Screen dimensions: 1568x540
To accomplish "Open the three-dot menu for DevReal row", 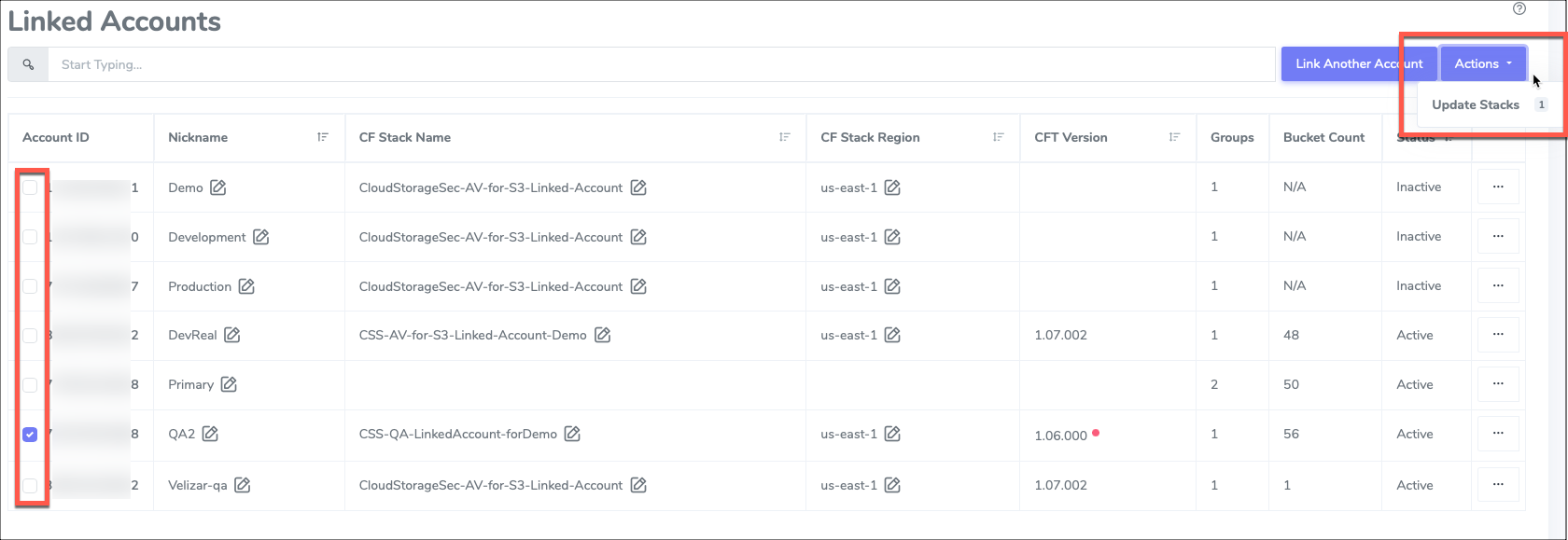I will coord(1498,335).
